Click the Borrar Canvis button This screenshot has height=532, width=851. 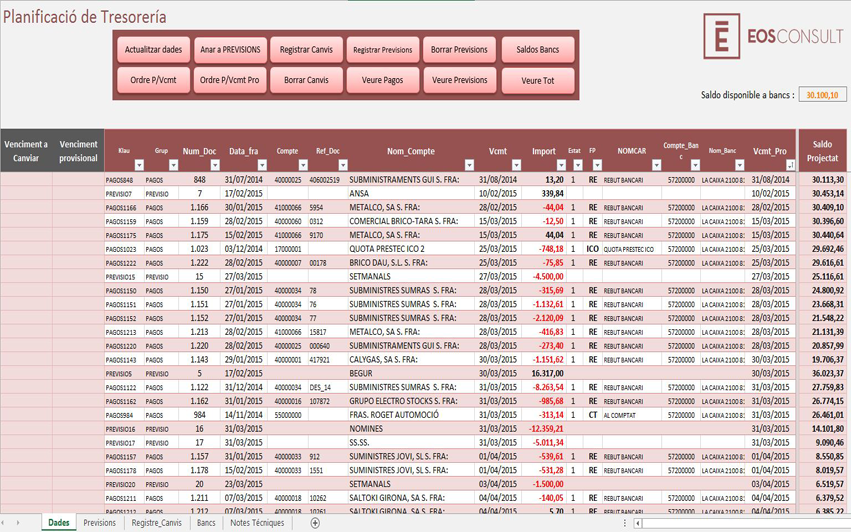pos(306,80)
